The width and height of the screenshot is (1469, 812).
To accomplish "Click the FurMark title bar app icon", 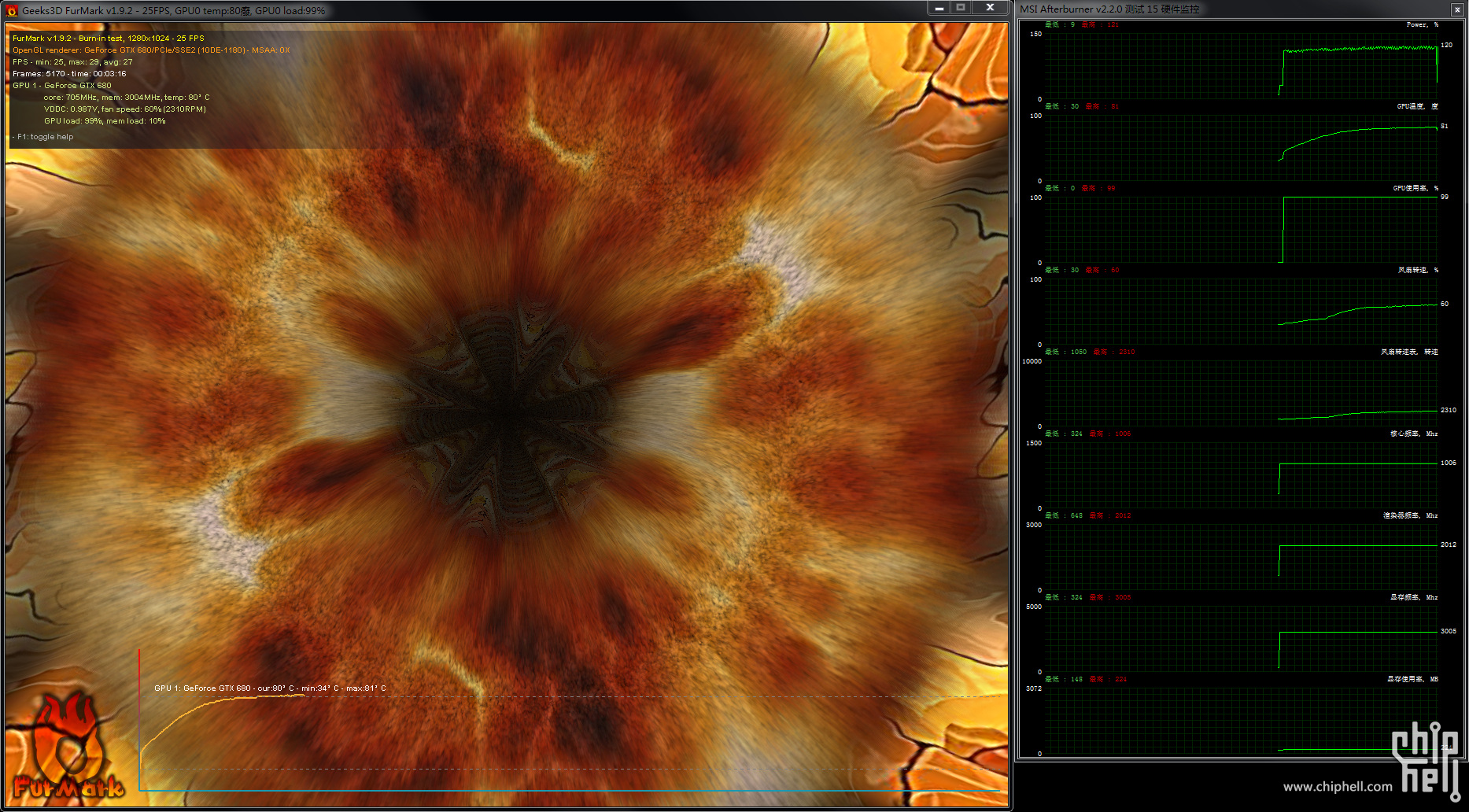I will pyautogui.click(x=12, y=10).
